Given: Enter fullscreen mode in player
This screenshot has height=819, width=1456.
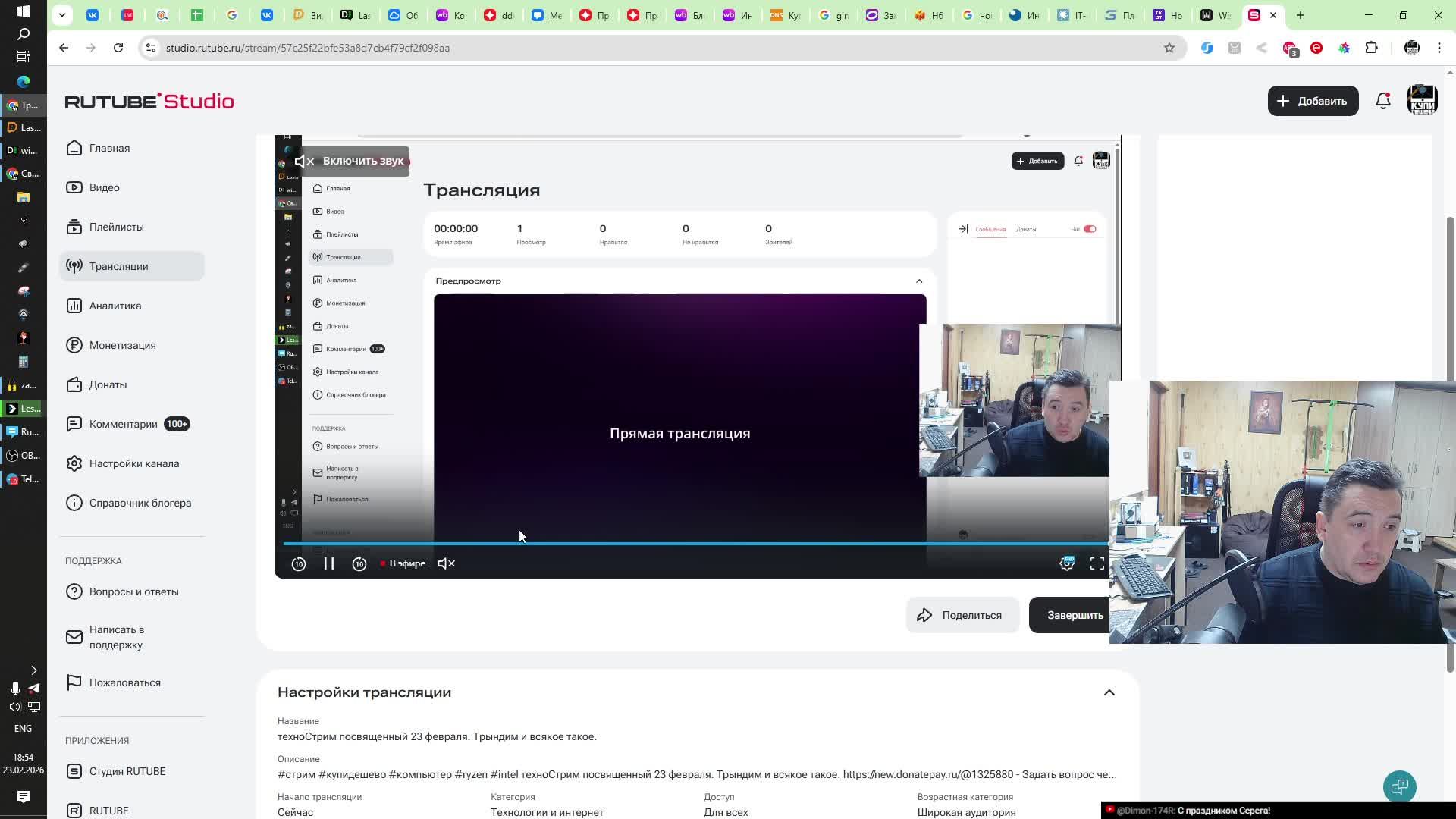Looking at the screenshot, I should (x=1097, y=563).
